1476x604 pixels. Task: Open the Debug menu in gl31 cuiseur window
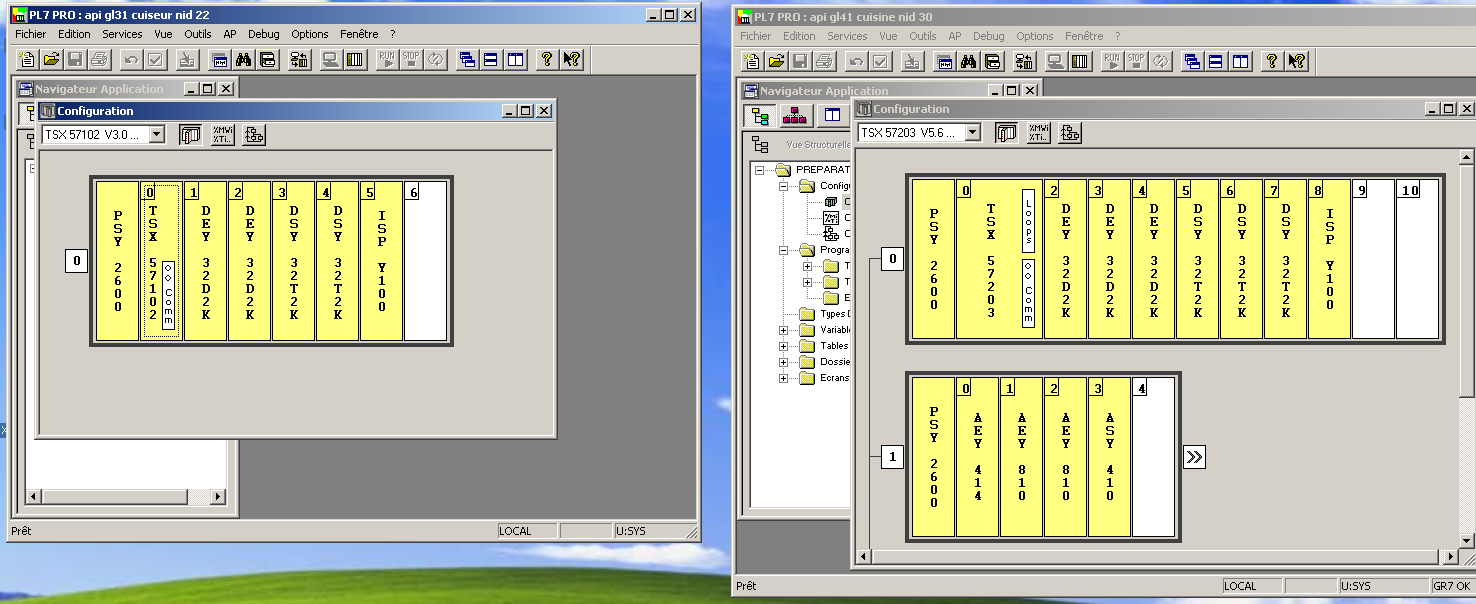click(x=264, y=34)
